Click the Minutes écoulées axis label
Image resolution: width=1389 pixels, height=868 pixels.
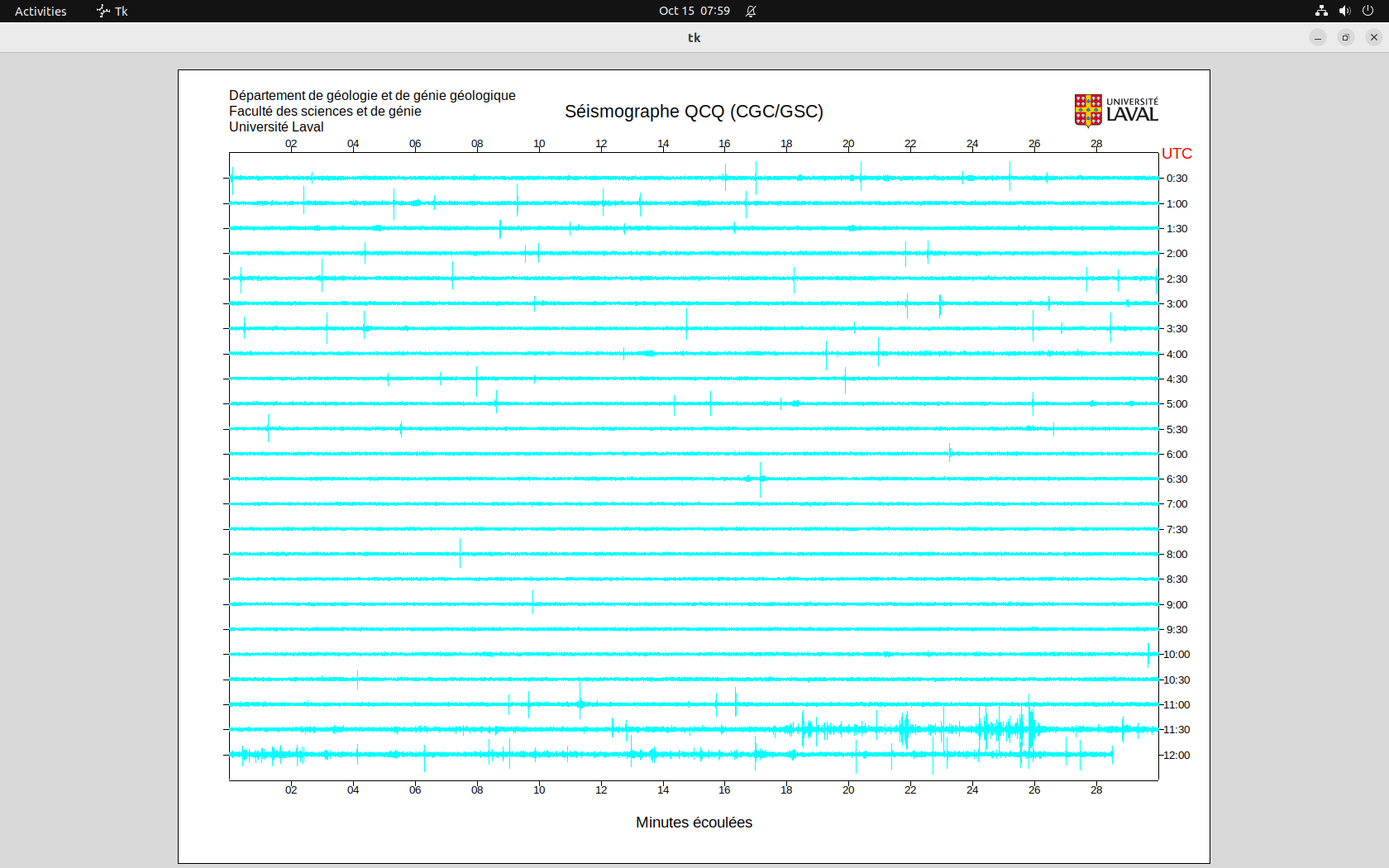(694, 823)
